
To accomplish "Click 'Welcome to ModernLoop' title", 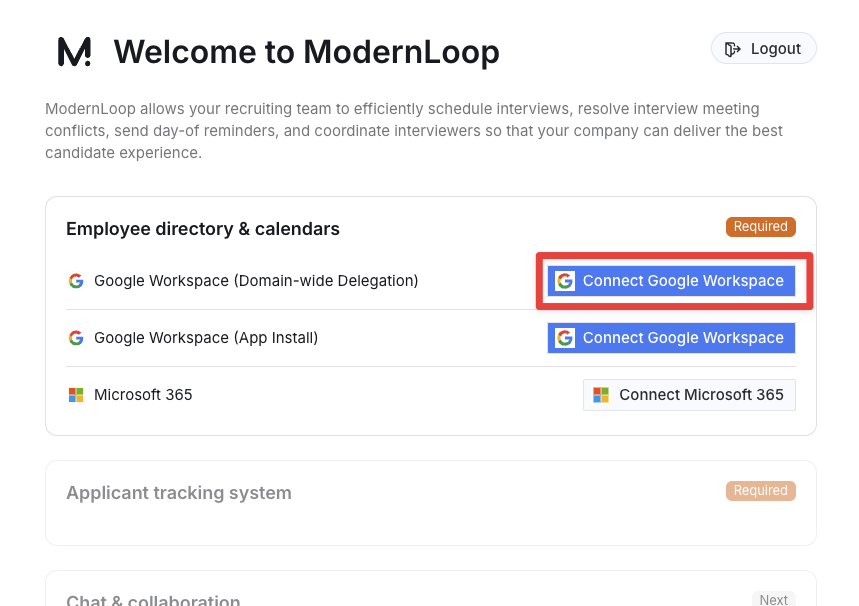I will pos(306,52).
